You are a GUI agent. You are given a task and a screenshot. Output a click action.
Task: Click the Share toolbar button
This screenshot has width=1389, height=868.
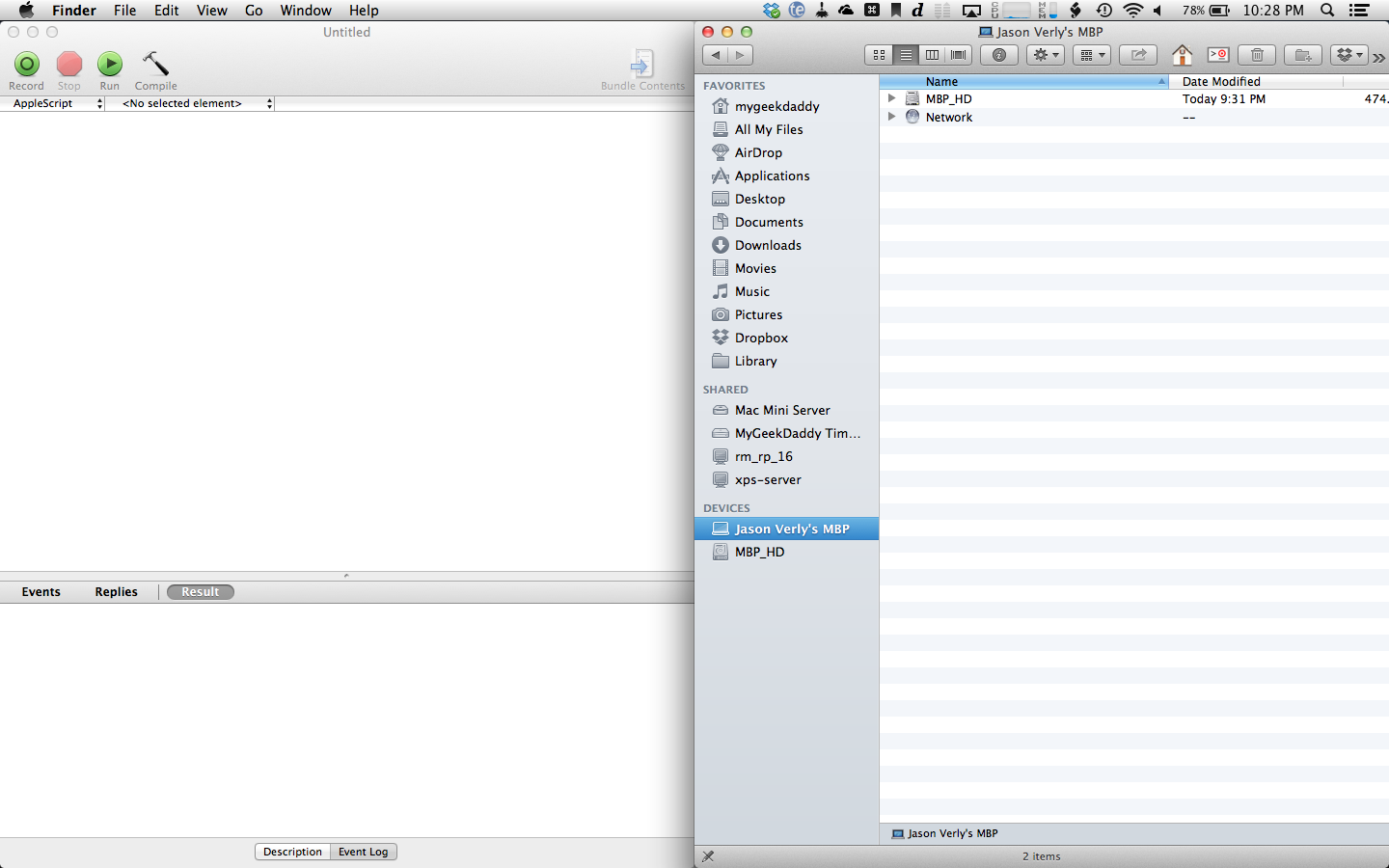click(1138, 55)
